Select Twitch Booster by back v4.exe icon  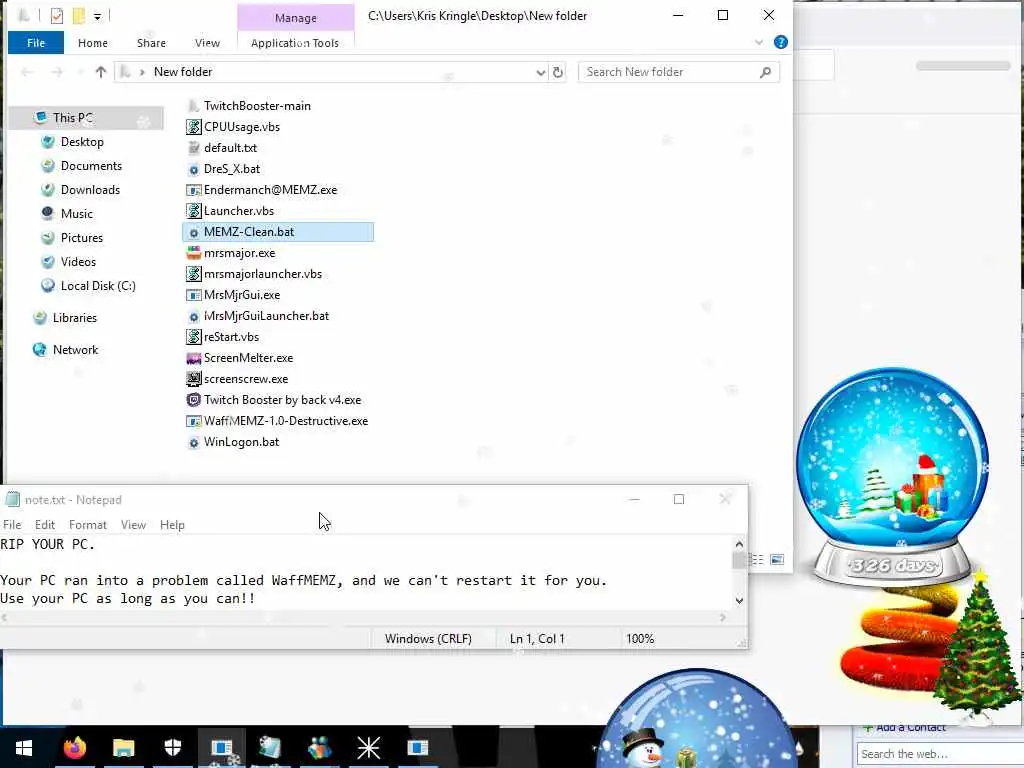click(x=193, y=400)
